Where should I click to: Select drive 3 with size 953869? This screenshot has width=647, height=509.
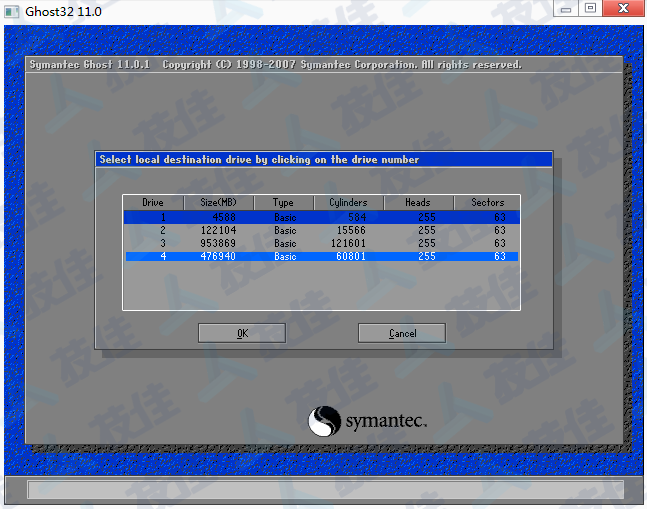322,243
